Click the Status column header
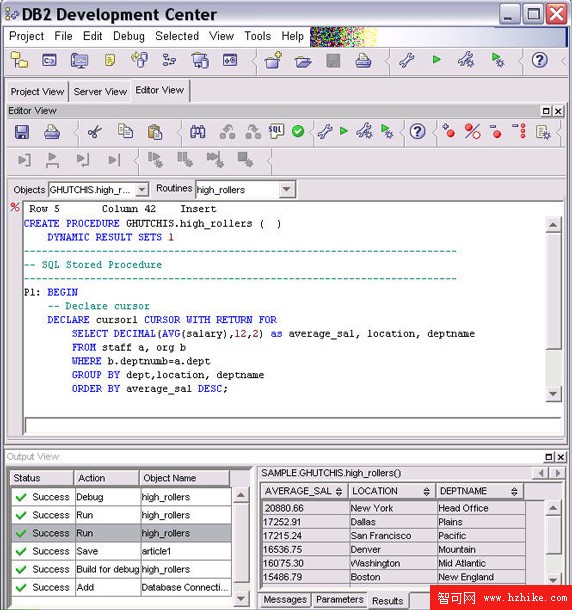The width and height of the screenshot is (572, 610). (42, 478)
